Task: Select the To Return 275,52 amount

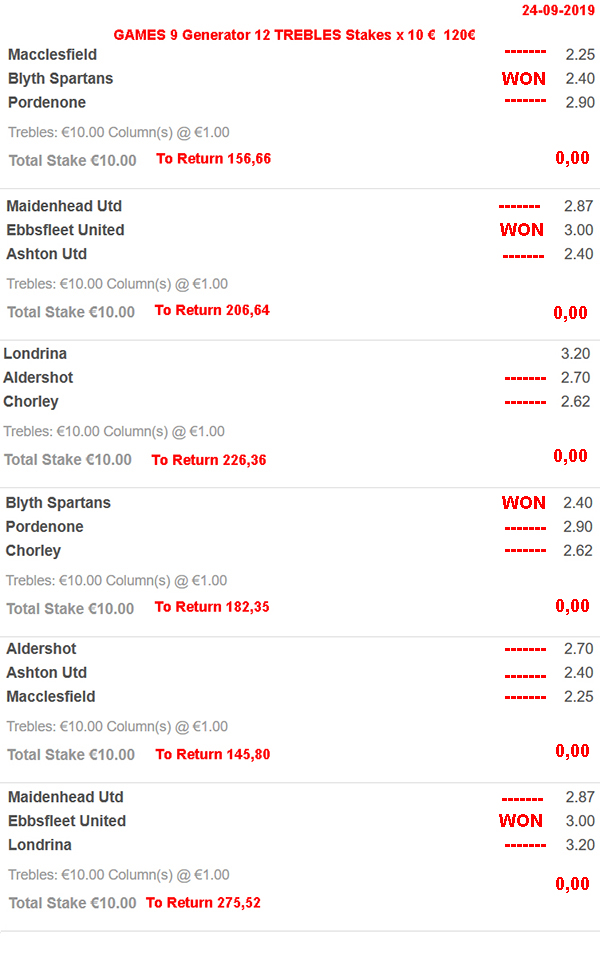Action: pyautogui.click(x=203, y=903)
